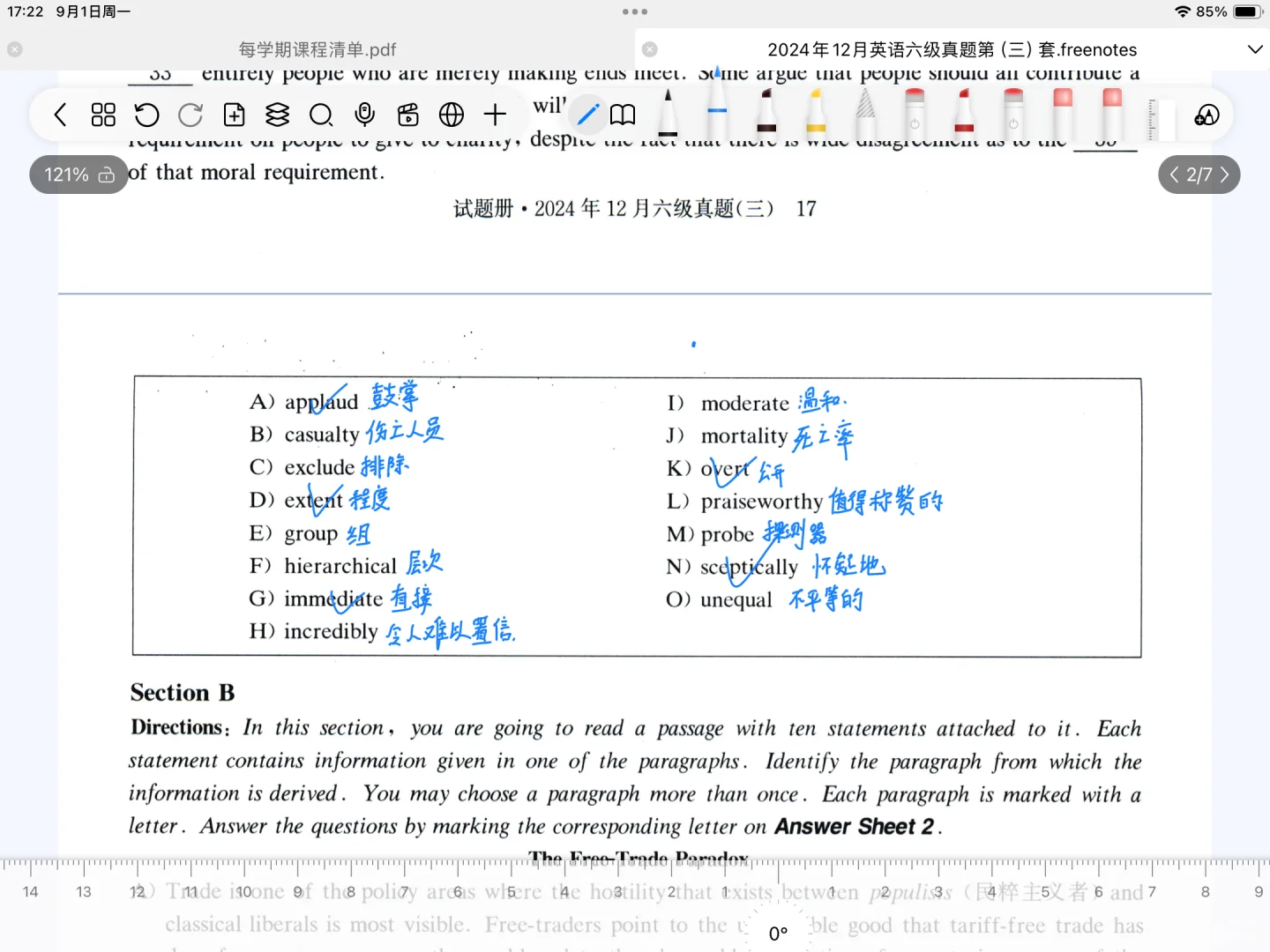Screen dimensions: 1270x952
Task: Tap the plus icon to insert content
Action: 495,115
